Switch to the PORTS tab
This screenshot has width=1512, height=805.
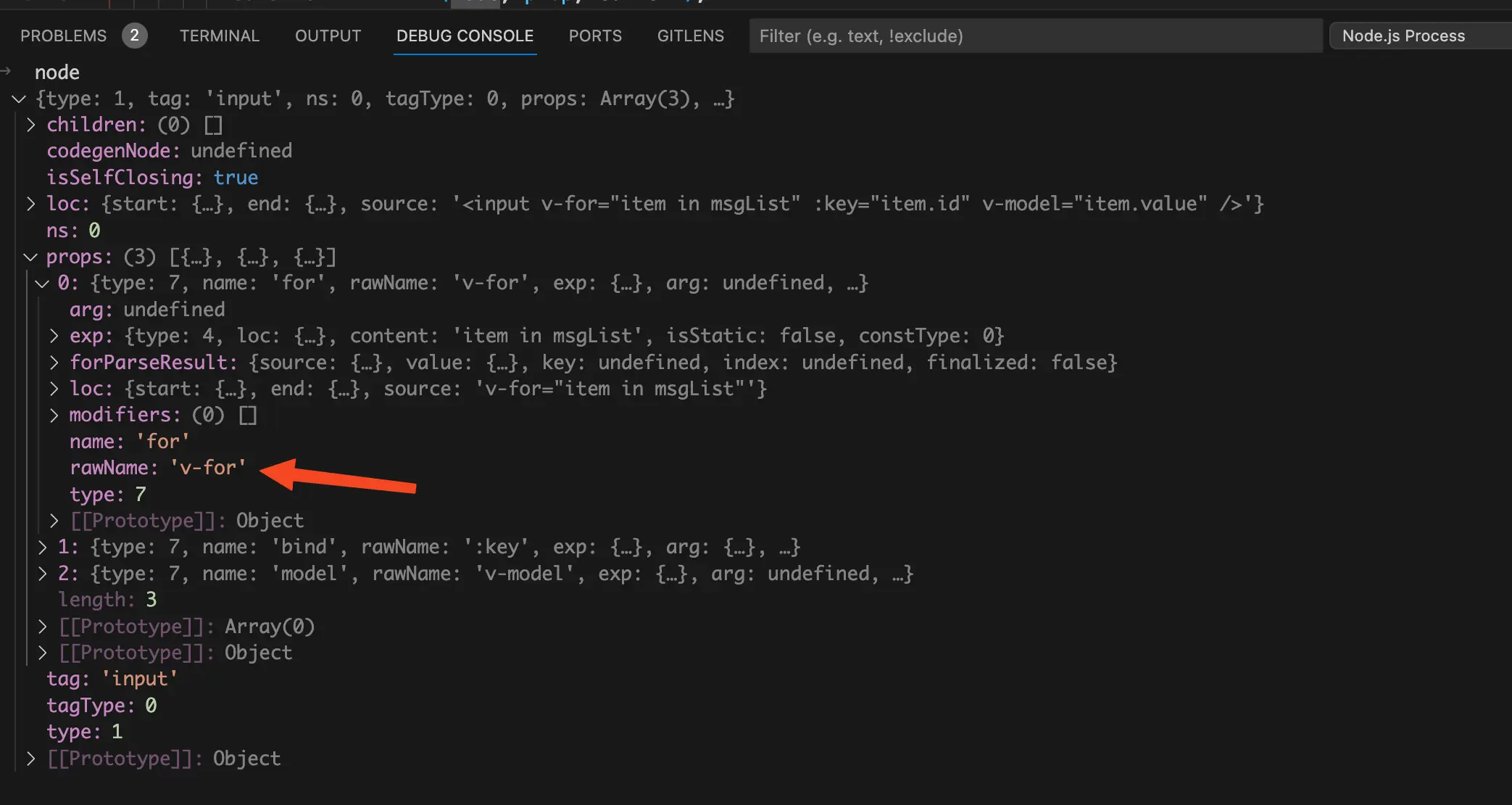595,36
